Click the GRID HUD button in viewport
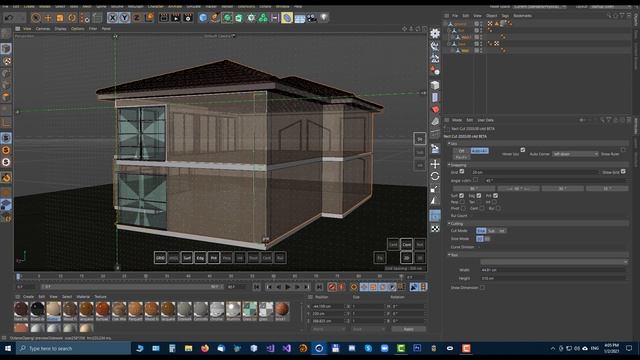The width and height of the screenshot is (640, 360). (160, 258)
